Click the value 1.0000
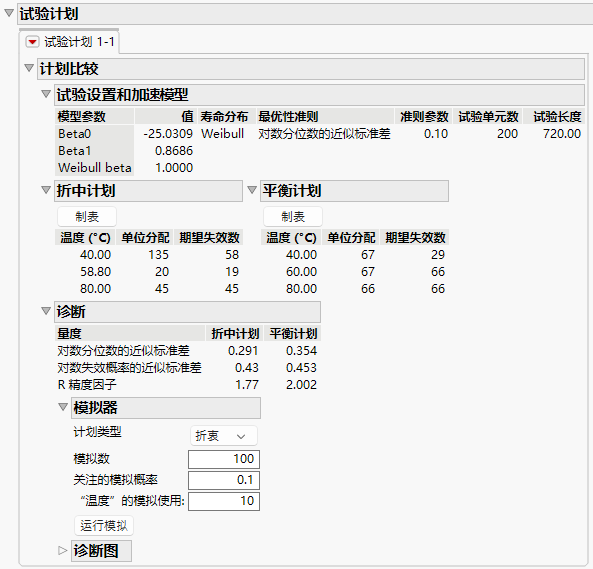Image resolution: width=593 pixels, height=569 pixels. [174, 167]
